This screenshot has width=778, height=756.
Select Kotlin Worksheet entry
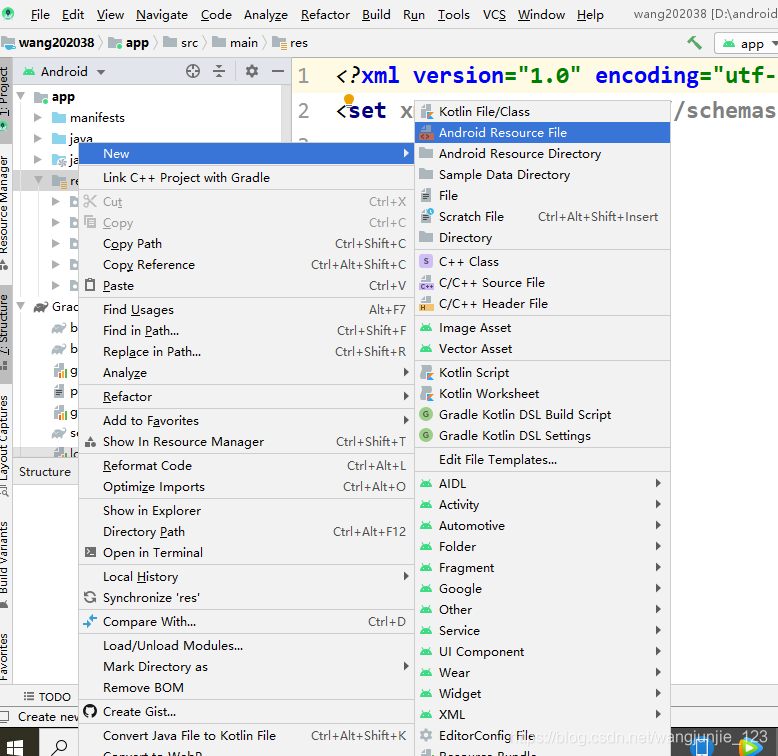tap(542, 394)
